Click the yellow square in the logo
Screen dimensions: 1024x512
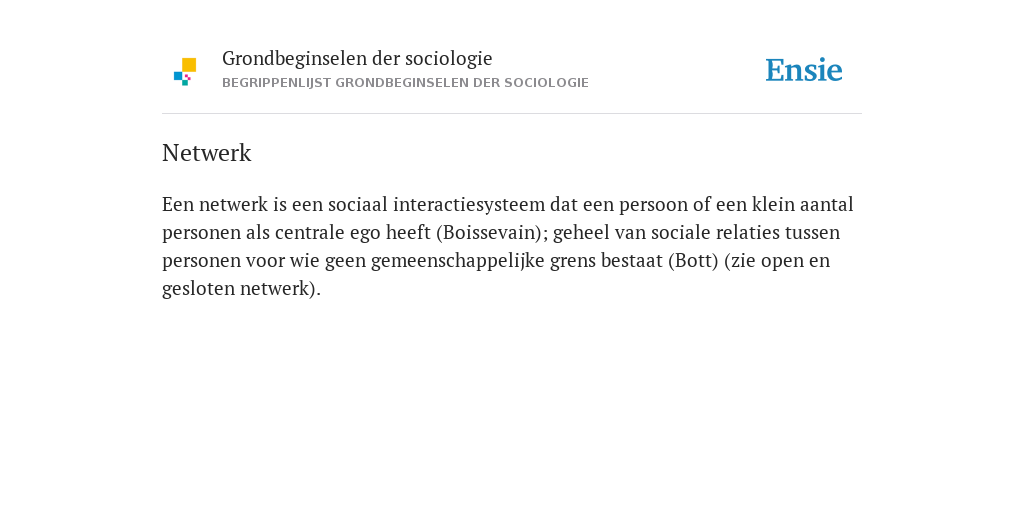coord(189,65)
